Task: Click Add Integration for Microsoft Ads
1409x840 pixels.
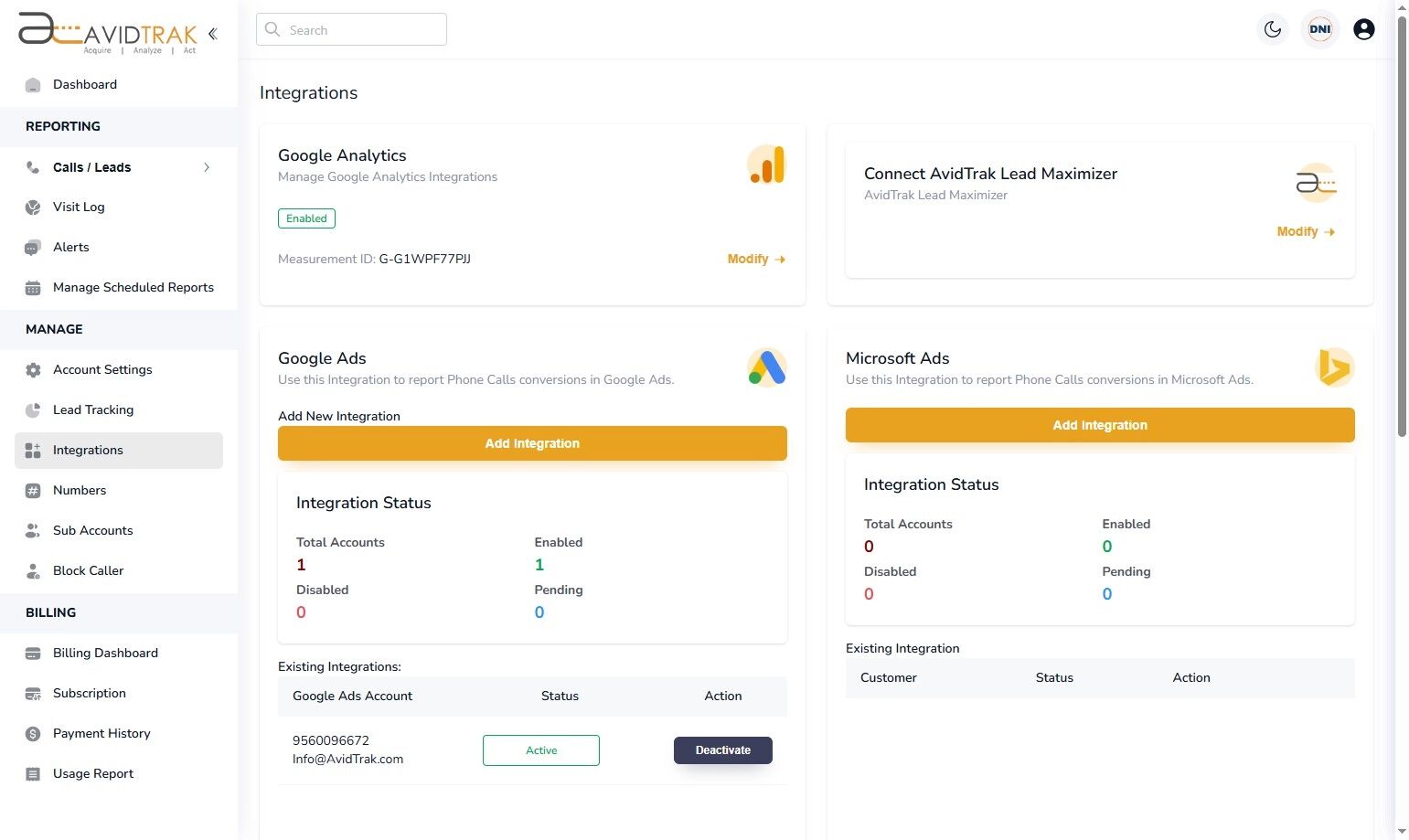Action: pos(1099,424)
